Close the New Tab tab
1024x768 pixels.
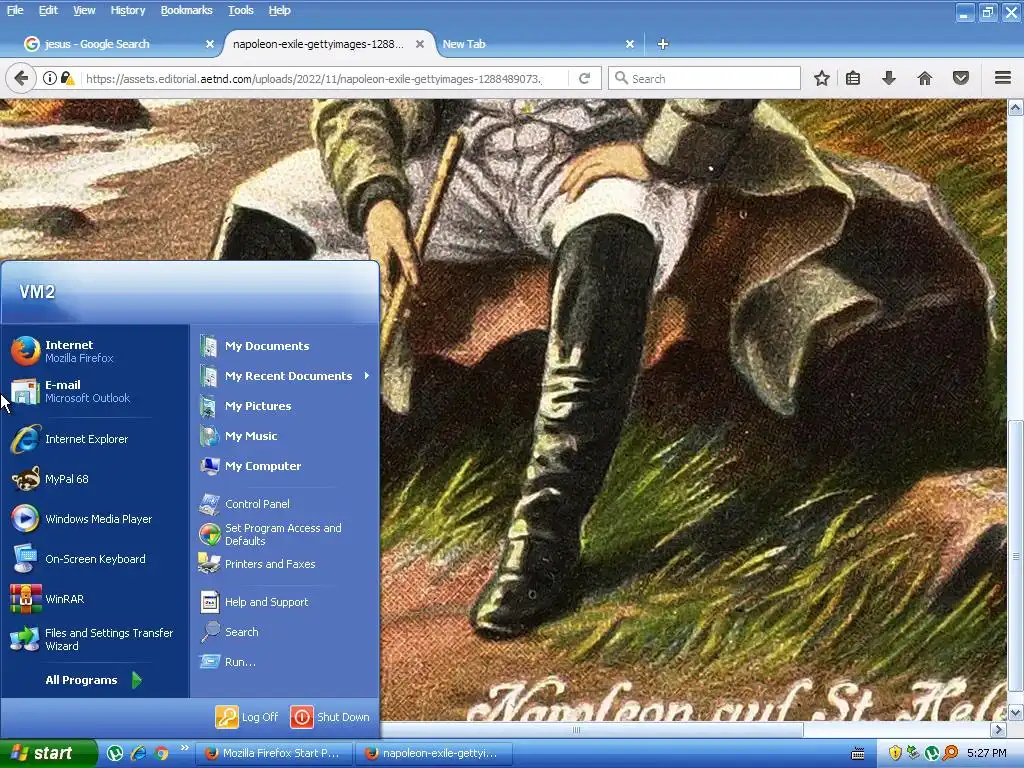[x=630, y=44]
